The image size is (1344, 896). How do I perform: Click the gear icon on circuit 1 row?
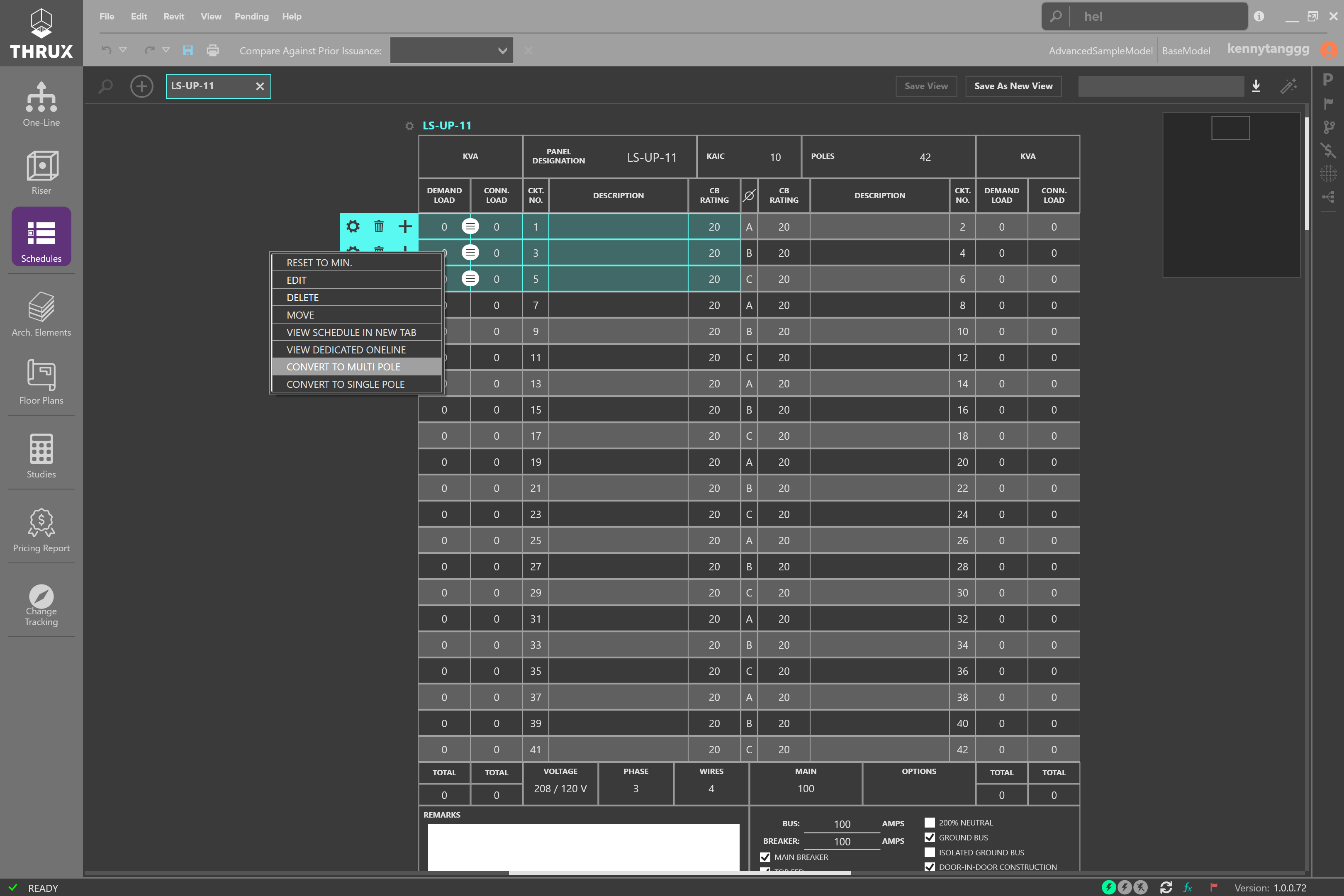(x=353, y=226)
